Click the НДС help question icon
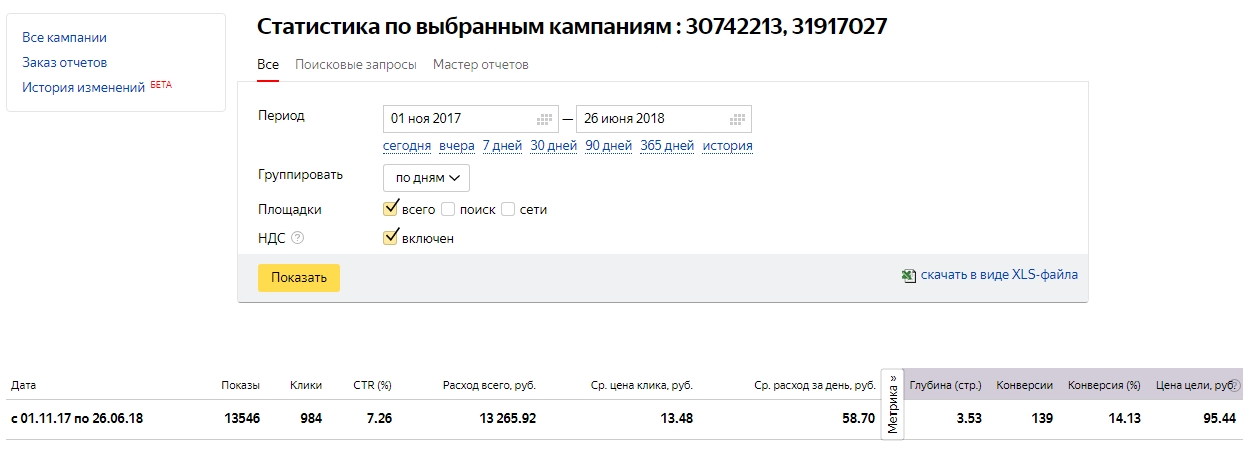 point(296,238)
